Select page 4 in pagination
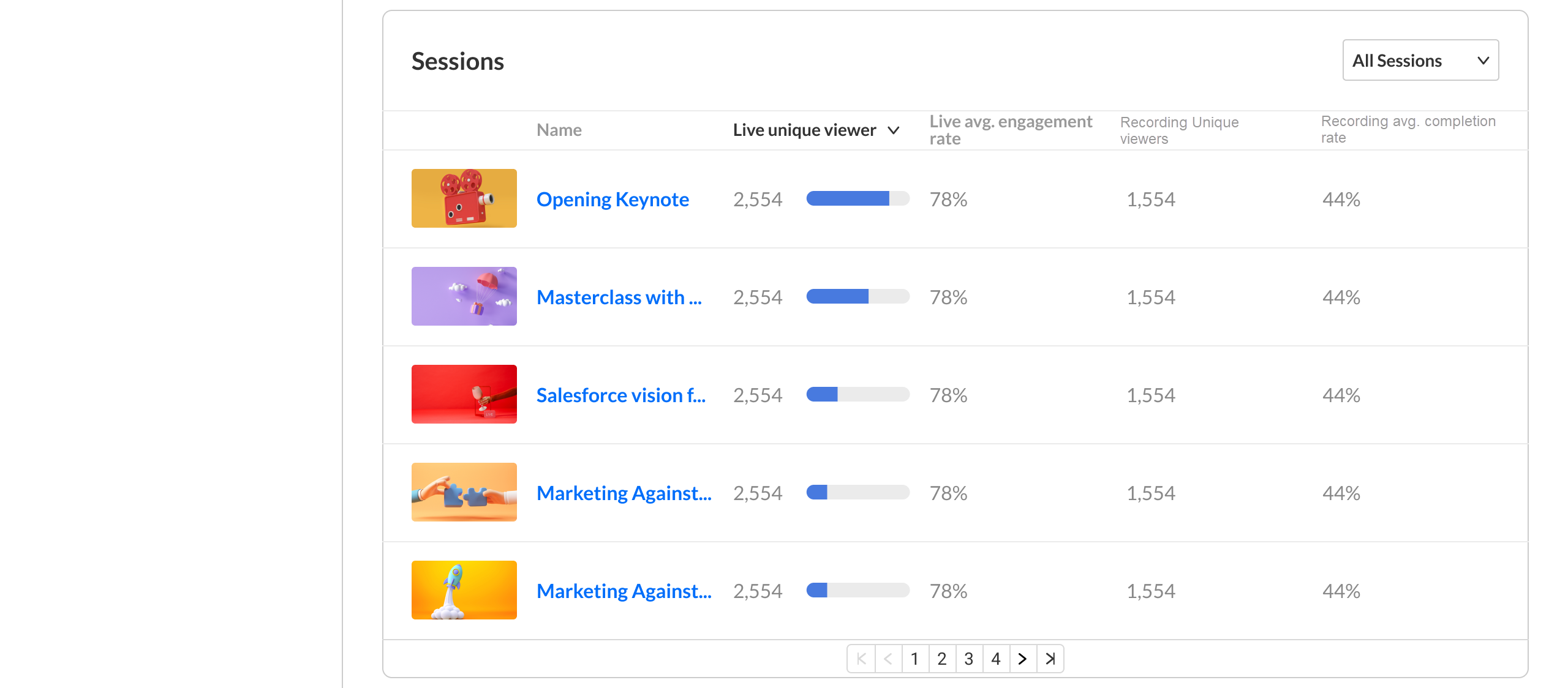Viewport: 1568px width, 688px height. click(x=996, y=659)
